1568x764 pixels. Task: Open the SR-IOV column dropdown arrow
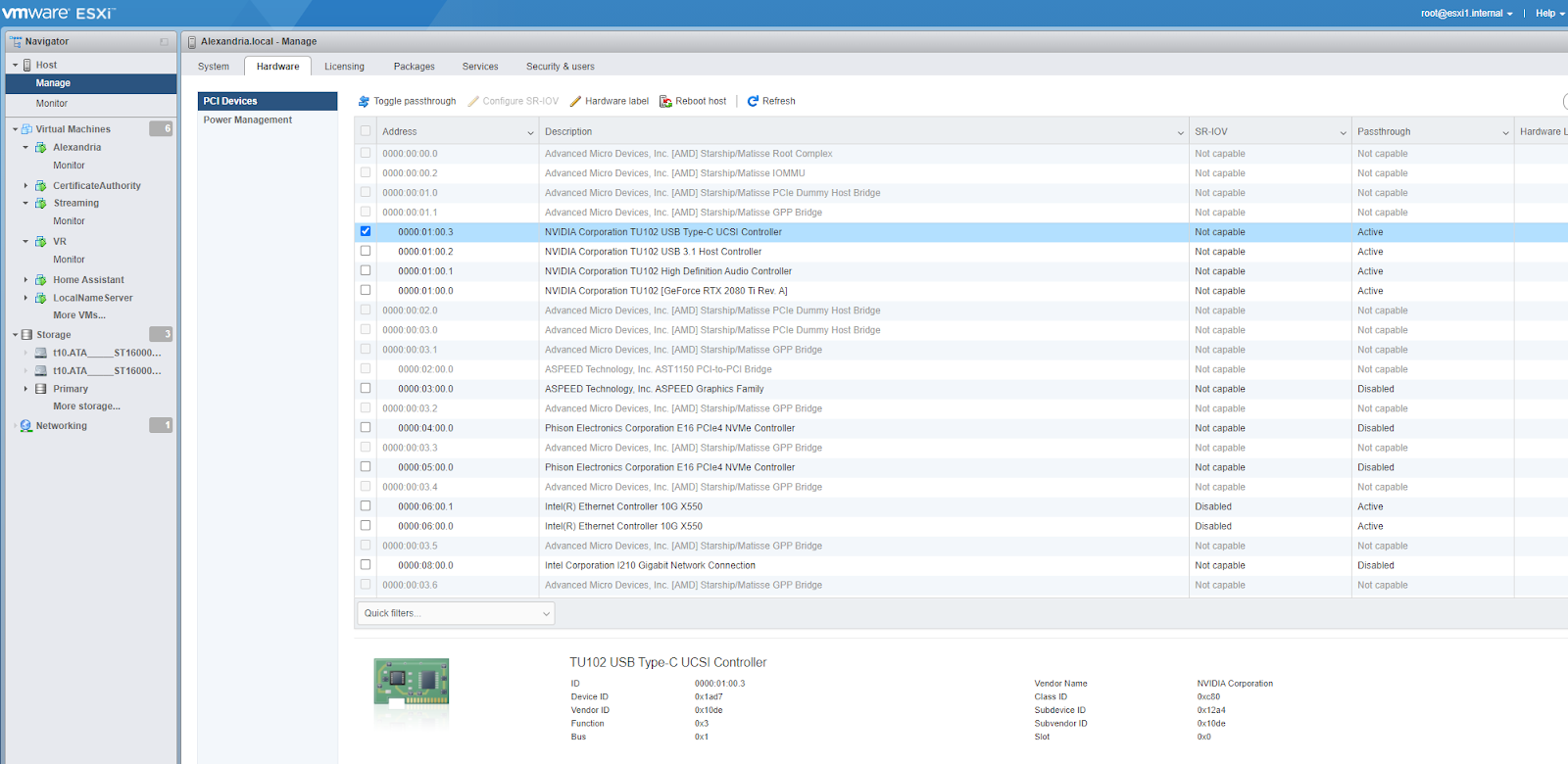point(1344,132)
